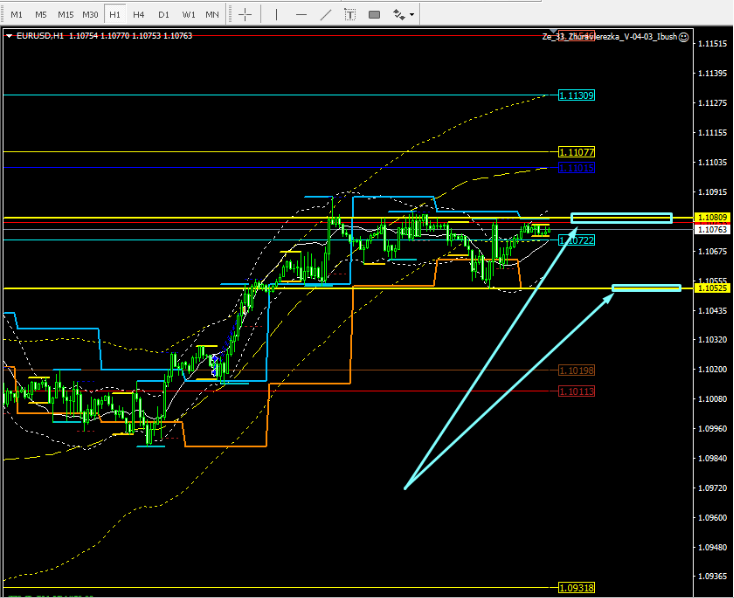The image size is (734, 598).
Task: Enable the D1 daily timeframe
Action: pos(164,15)
